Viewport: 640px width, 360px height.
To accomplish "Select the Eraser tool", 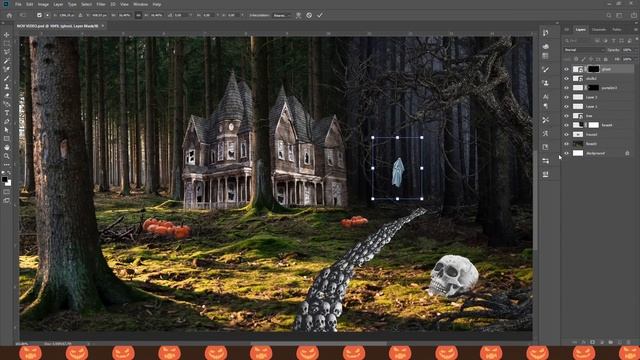I will click(x=7, y=96).
